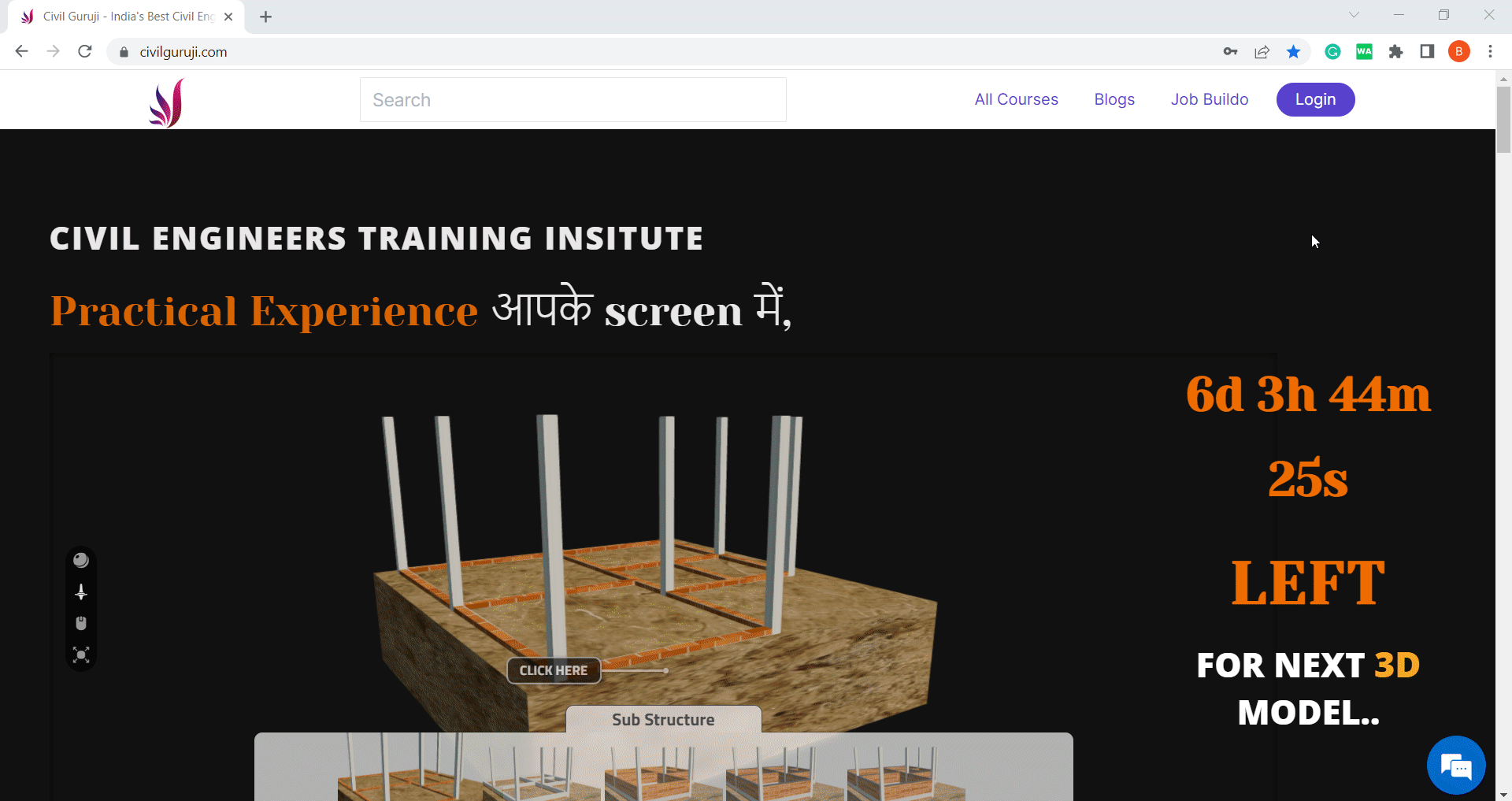Close the Civil Guruji tab
Image resolution: width=1512 pixels, height=801 pixels.
click(228, 17)
